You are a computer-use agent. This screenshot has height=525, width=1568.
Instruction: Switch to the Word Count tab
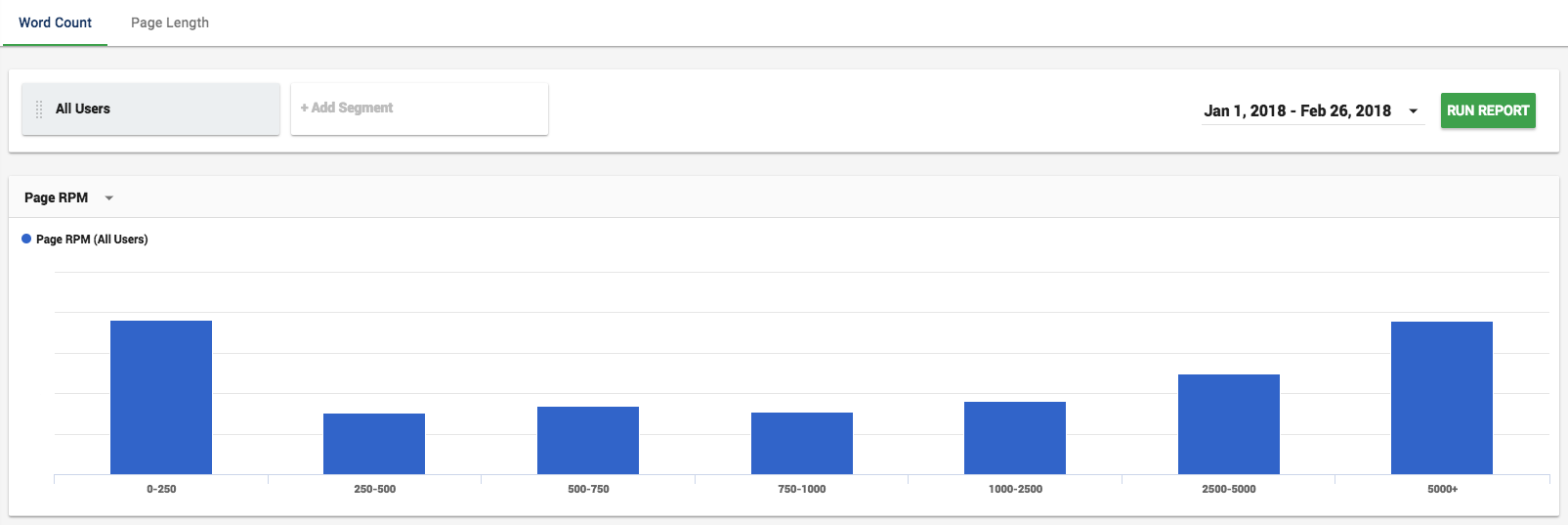(x=55, y=22)
